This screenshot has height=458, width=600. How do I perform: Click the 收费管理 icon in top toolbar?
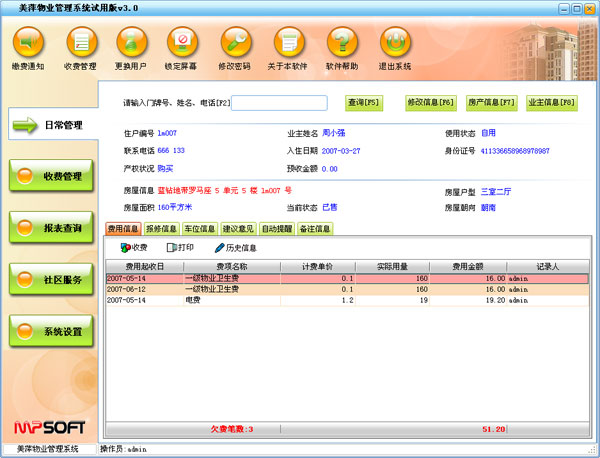[81, 45]
